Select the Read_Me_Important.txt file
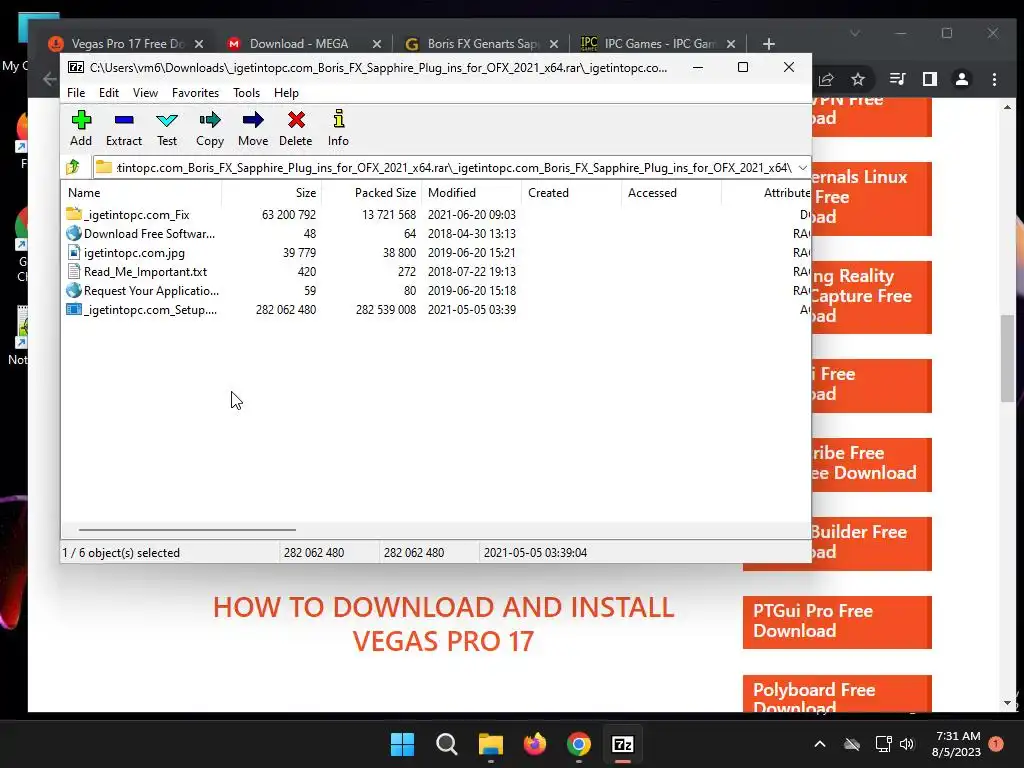 (136, 271)
